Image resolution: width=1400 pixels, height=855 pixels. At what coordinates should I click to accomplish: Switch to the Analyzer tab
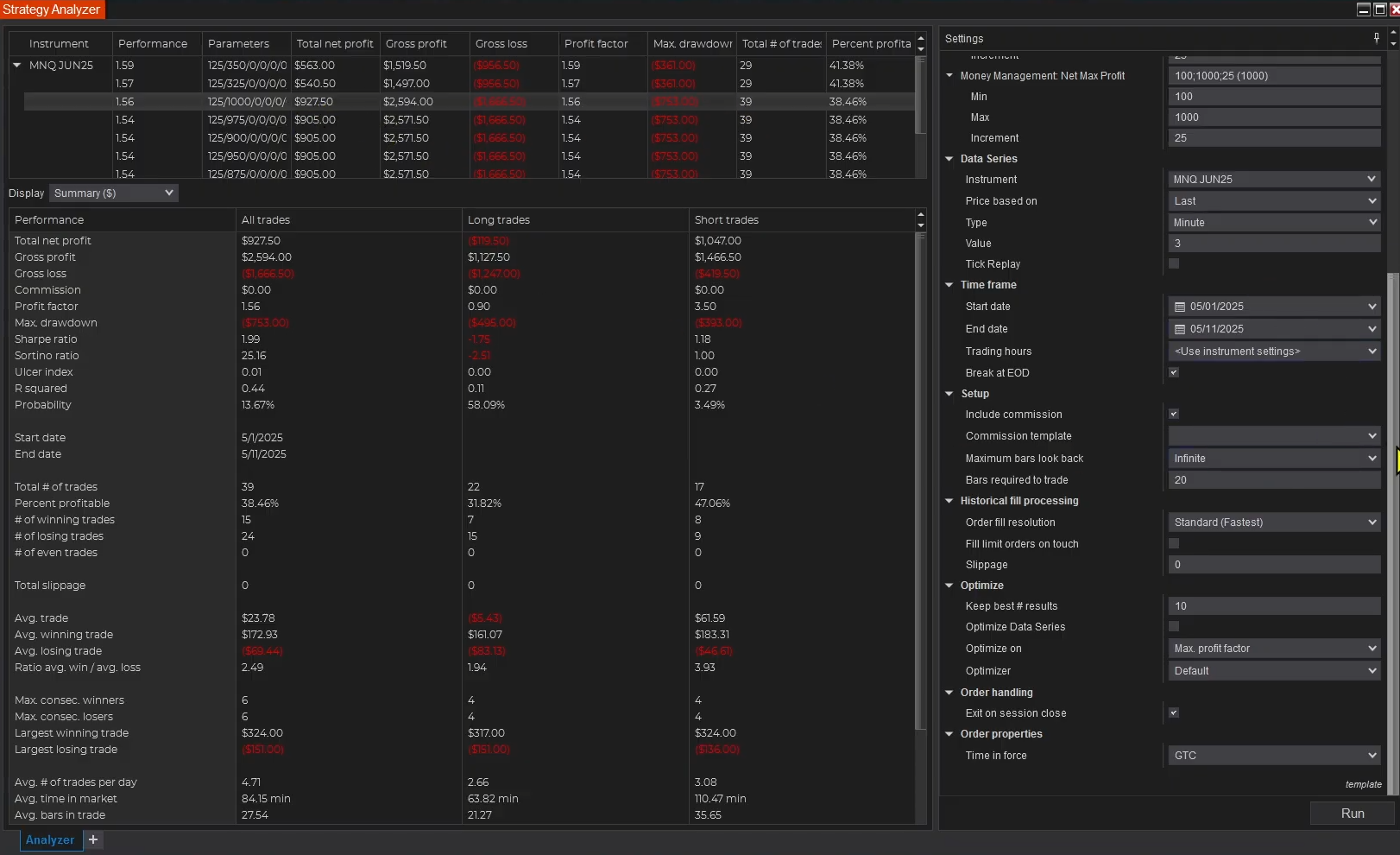tap(50, 839)
